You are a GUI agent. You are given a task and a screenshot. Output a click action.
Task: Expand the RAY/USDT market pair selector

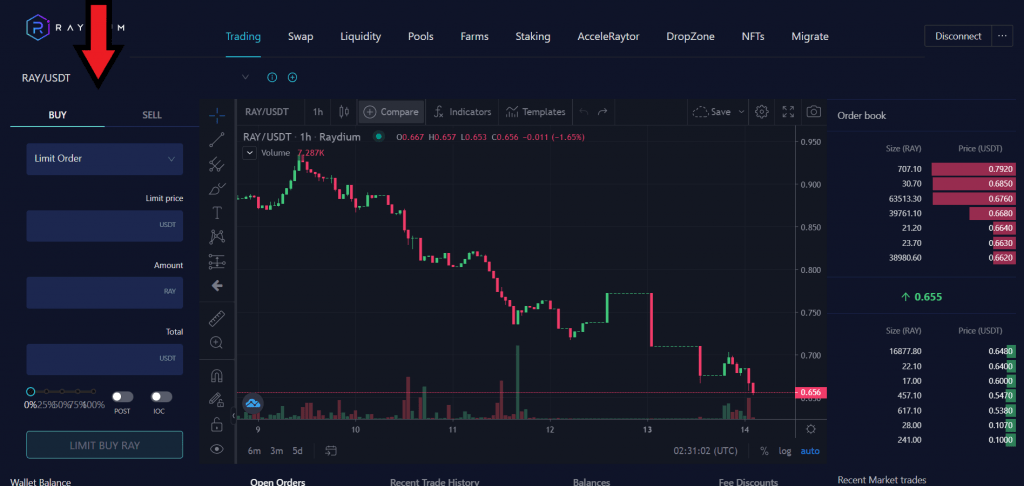click(246, 77)
